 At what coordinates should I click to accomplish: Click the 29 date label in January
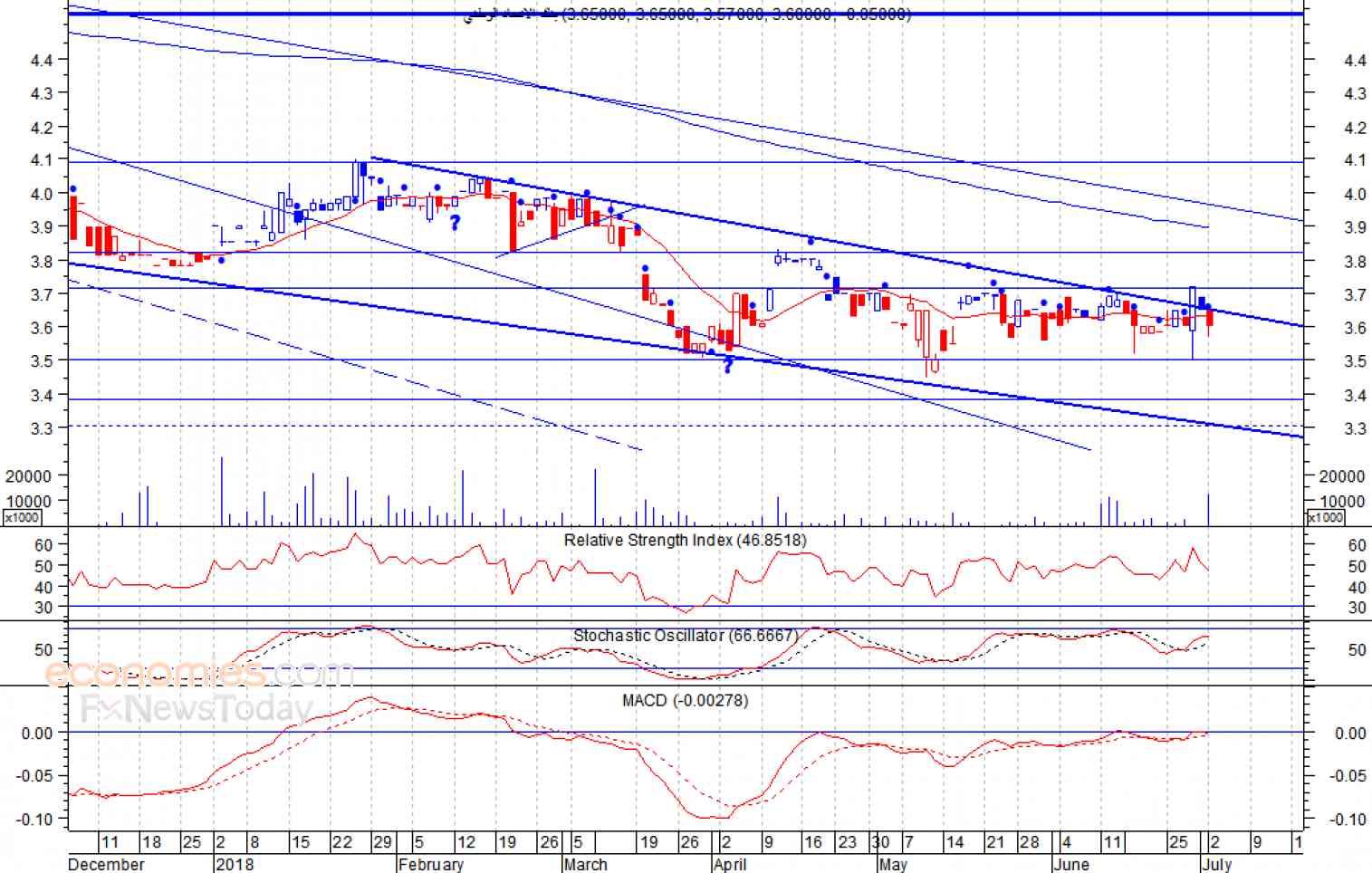pos(383,842)
